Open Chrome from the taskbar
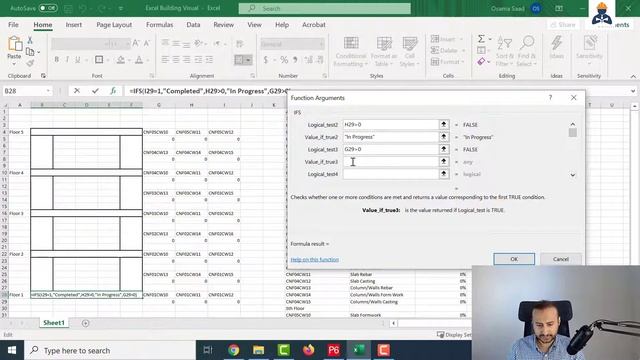The width and height of the screenshot is (640, 360). click(x=233, y=350)
